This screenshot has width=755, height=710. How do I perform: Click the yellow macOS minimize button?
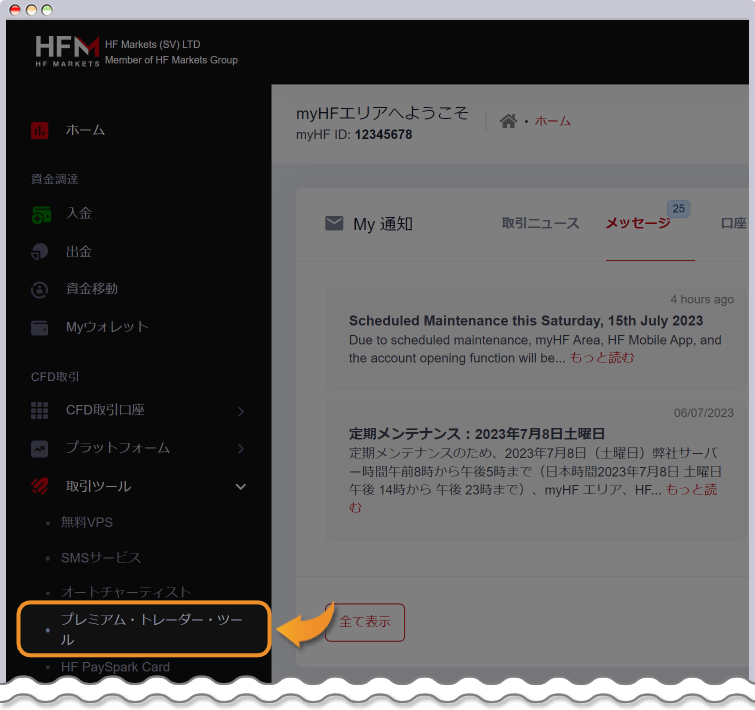pos(31,10)
